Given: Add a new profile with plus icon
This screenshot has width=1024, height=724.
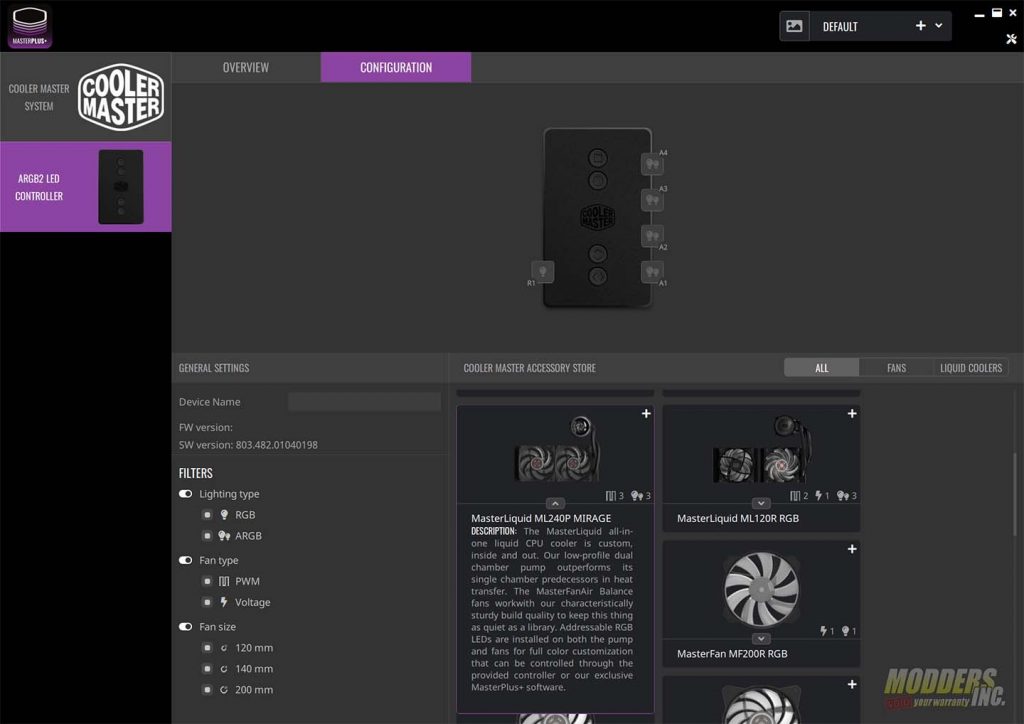Looking at the screenshot, I should (920, 25).
